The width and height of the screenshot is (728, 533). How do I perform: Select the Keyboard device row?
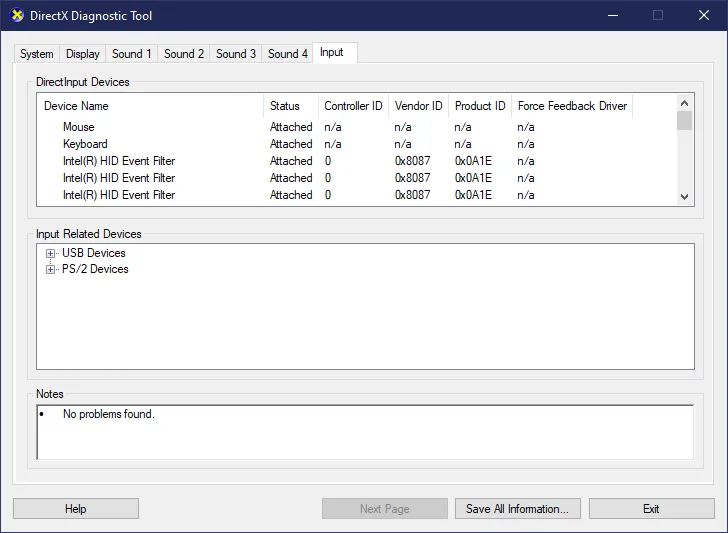click(x=85, y=144)
